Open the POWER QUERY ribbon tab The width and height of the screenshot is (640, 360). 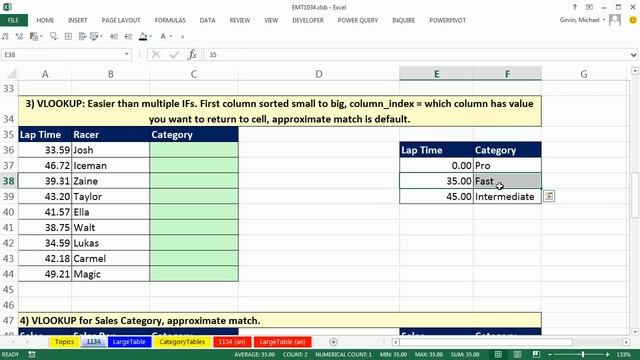coord(358,20)
